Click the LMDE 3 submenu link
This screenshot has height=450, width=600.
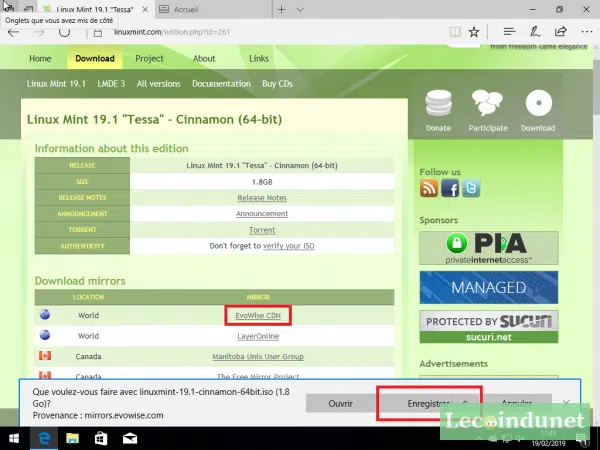point(111,84)
